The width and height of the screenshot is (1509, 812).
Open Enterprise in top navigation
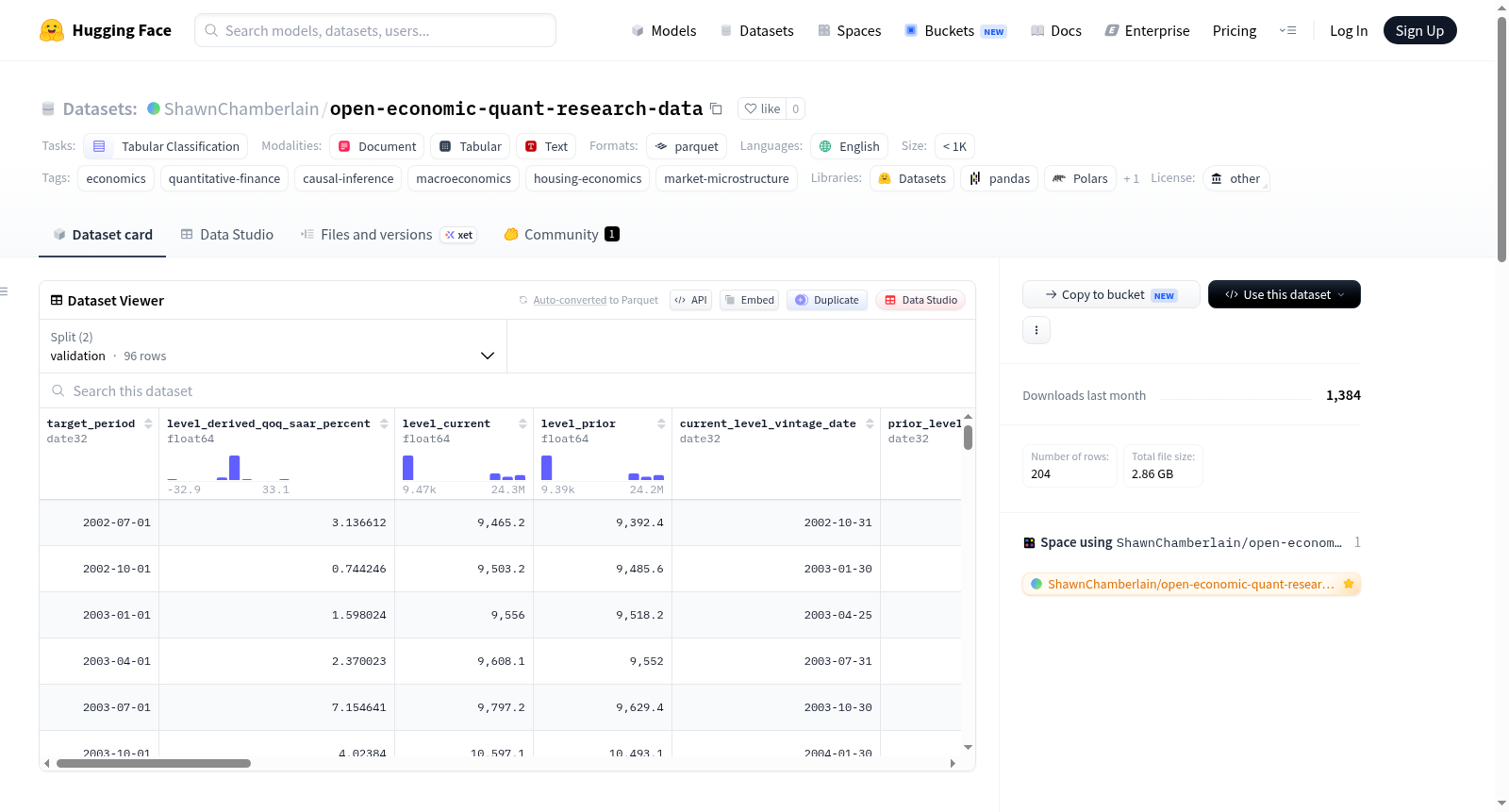tap(1147, 30)
